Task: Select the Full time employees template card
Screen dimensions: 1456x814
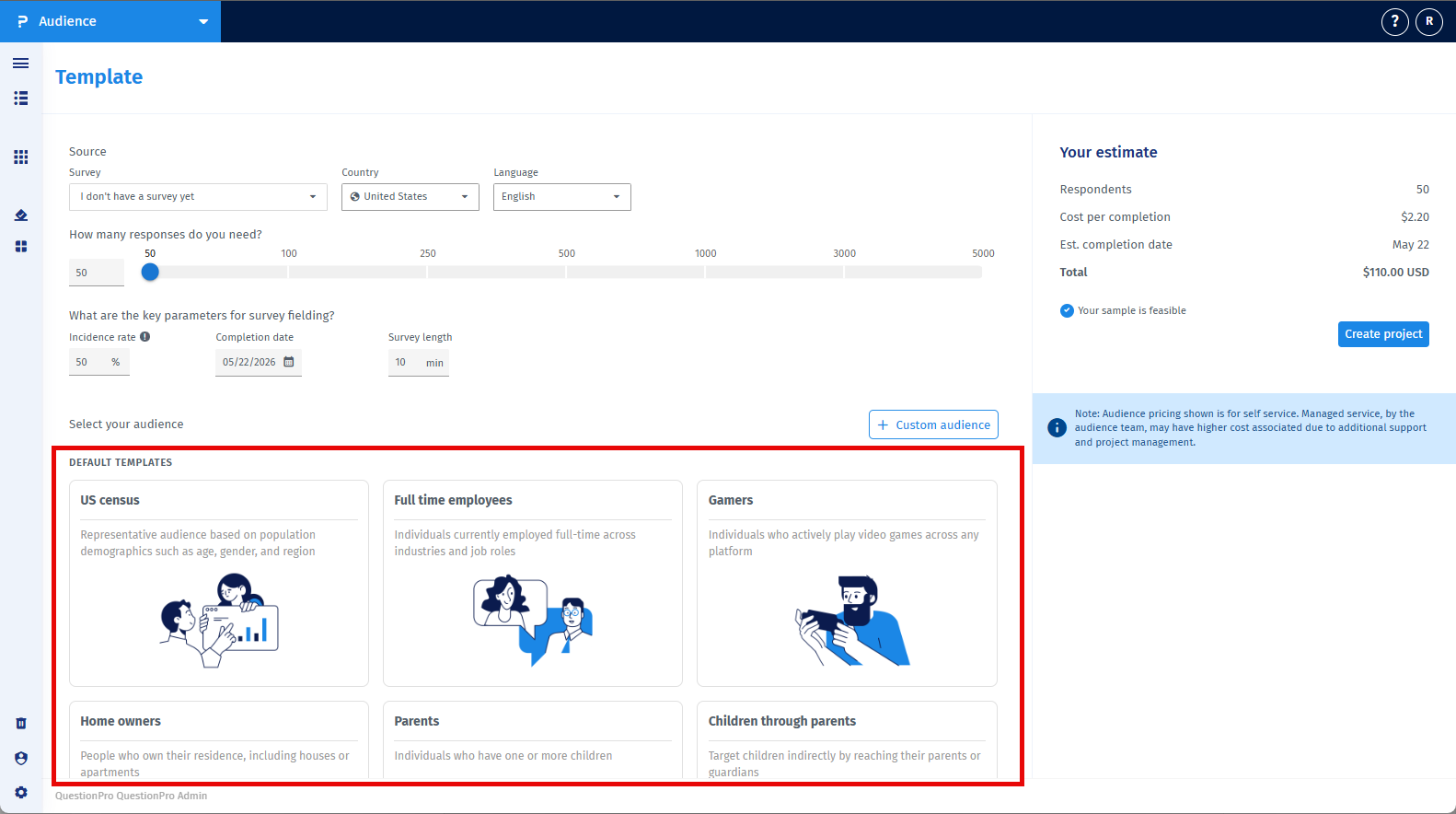Action: click(533, 583)
